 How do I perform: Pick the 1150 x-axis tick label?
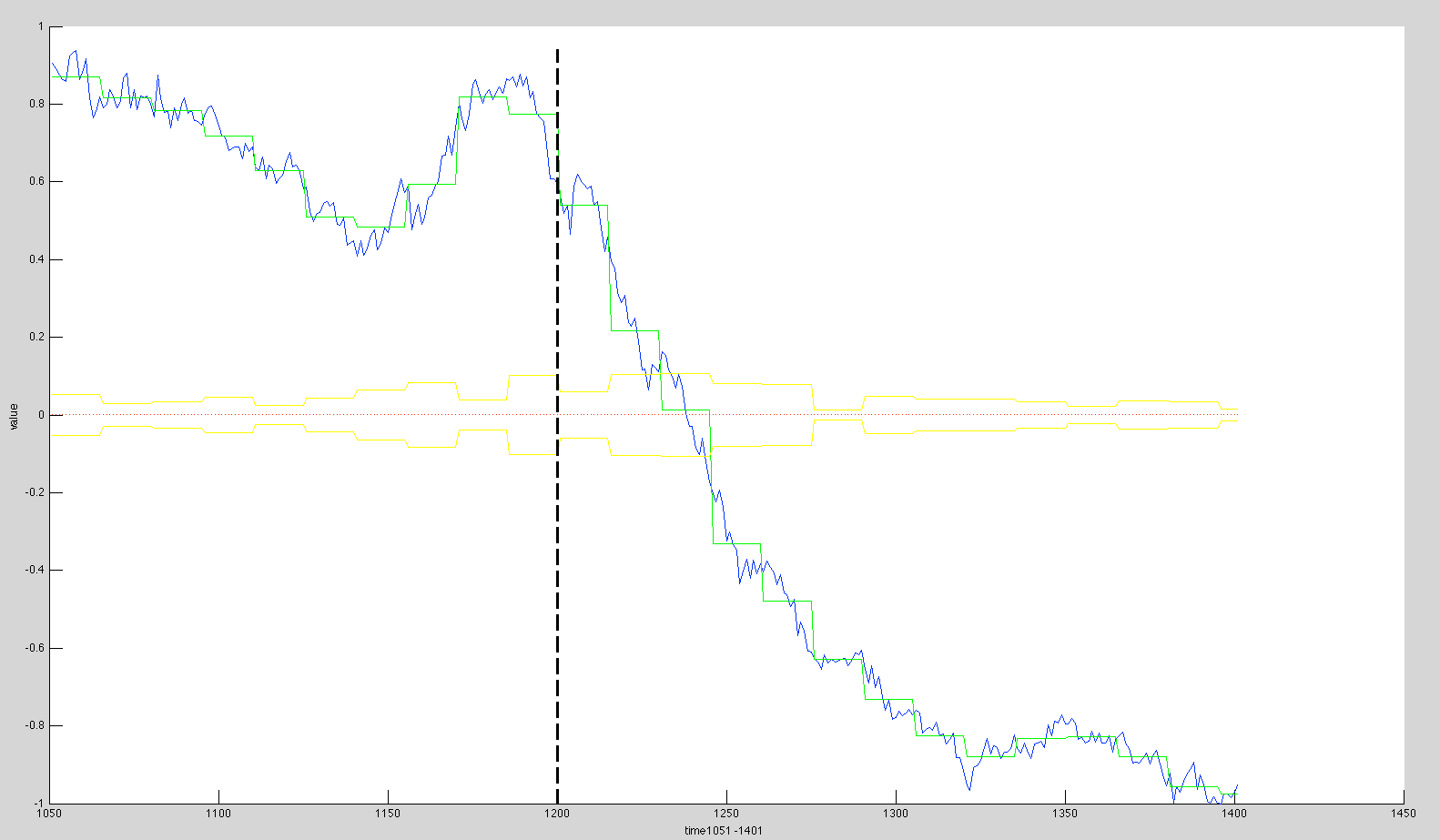(x=388, y=814)
